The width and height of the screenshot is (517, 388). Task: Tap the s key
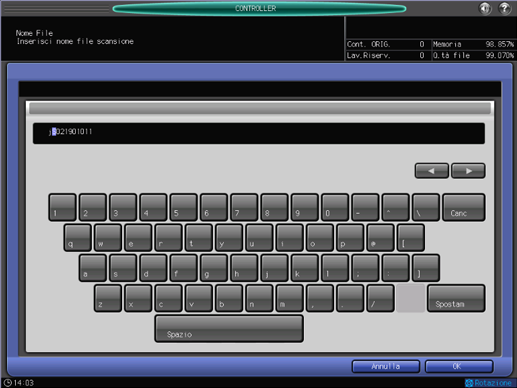click(x=123, y=268)
